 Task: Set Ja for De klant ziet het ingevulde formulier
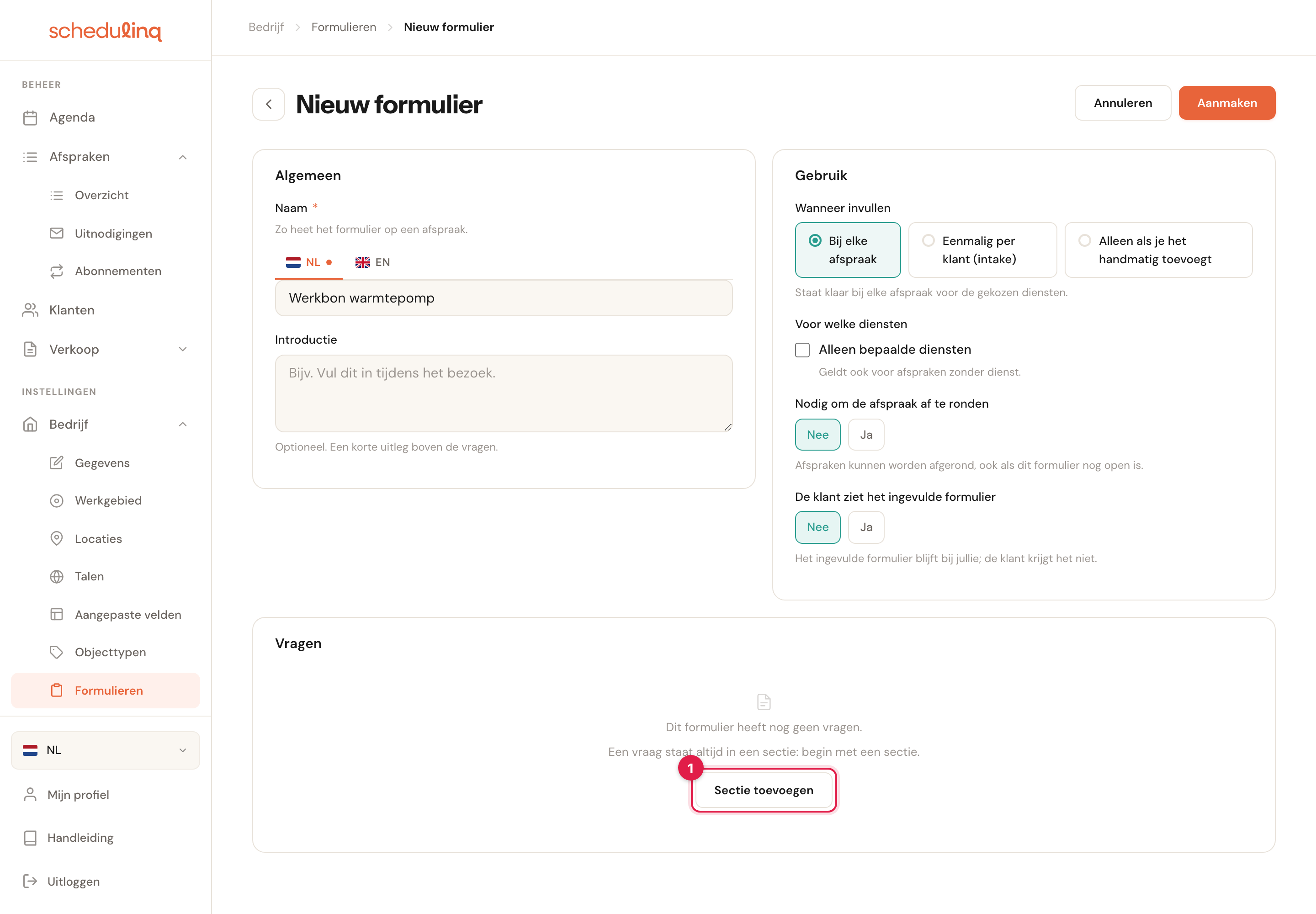[866, 527]
